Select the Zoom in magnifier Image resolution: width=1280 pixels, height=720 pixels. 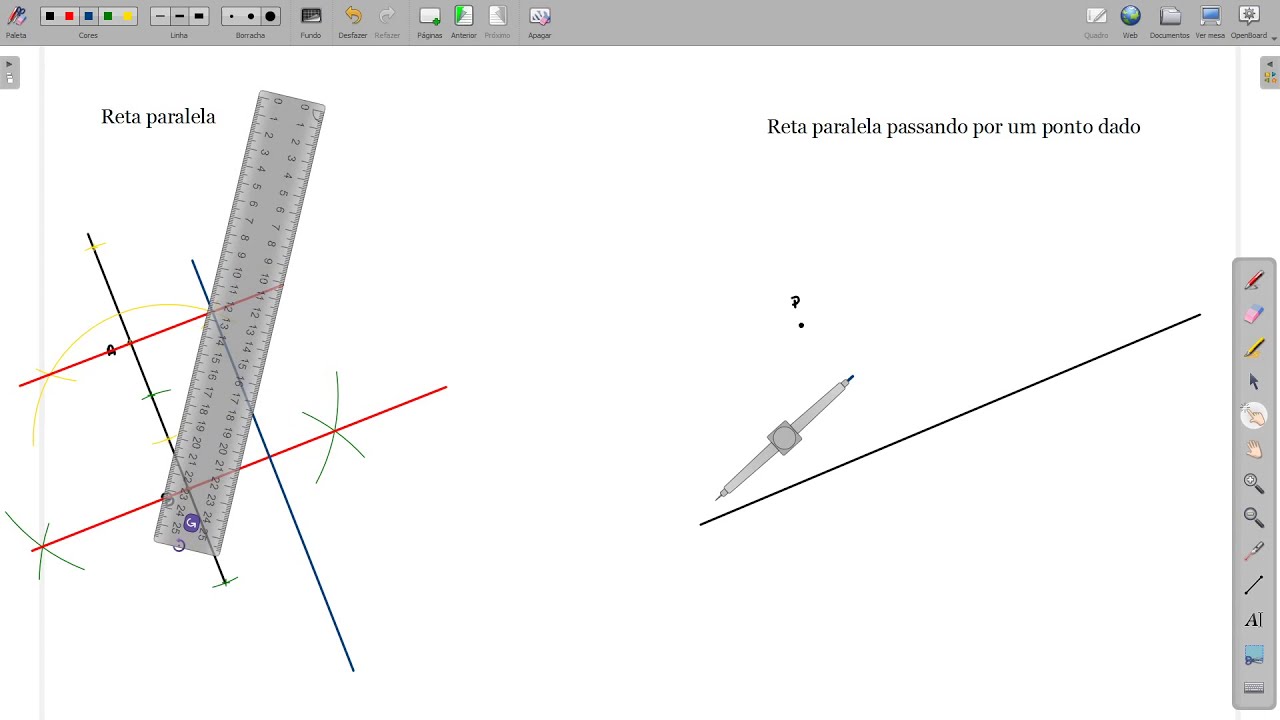(1254, 484)
